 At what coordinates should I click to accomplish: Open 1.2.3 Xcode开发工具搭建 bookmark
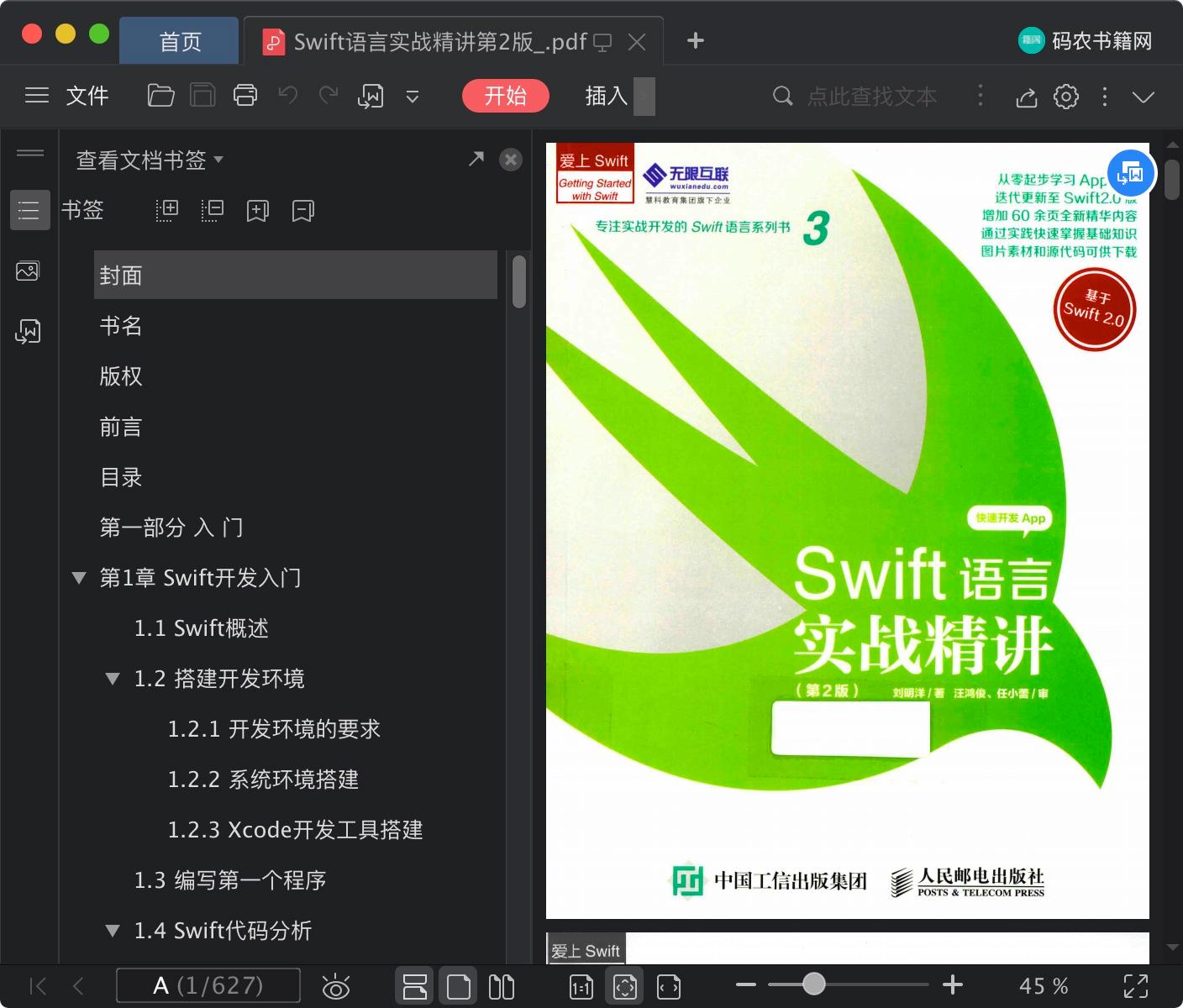coord(295,830)
